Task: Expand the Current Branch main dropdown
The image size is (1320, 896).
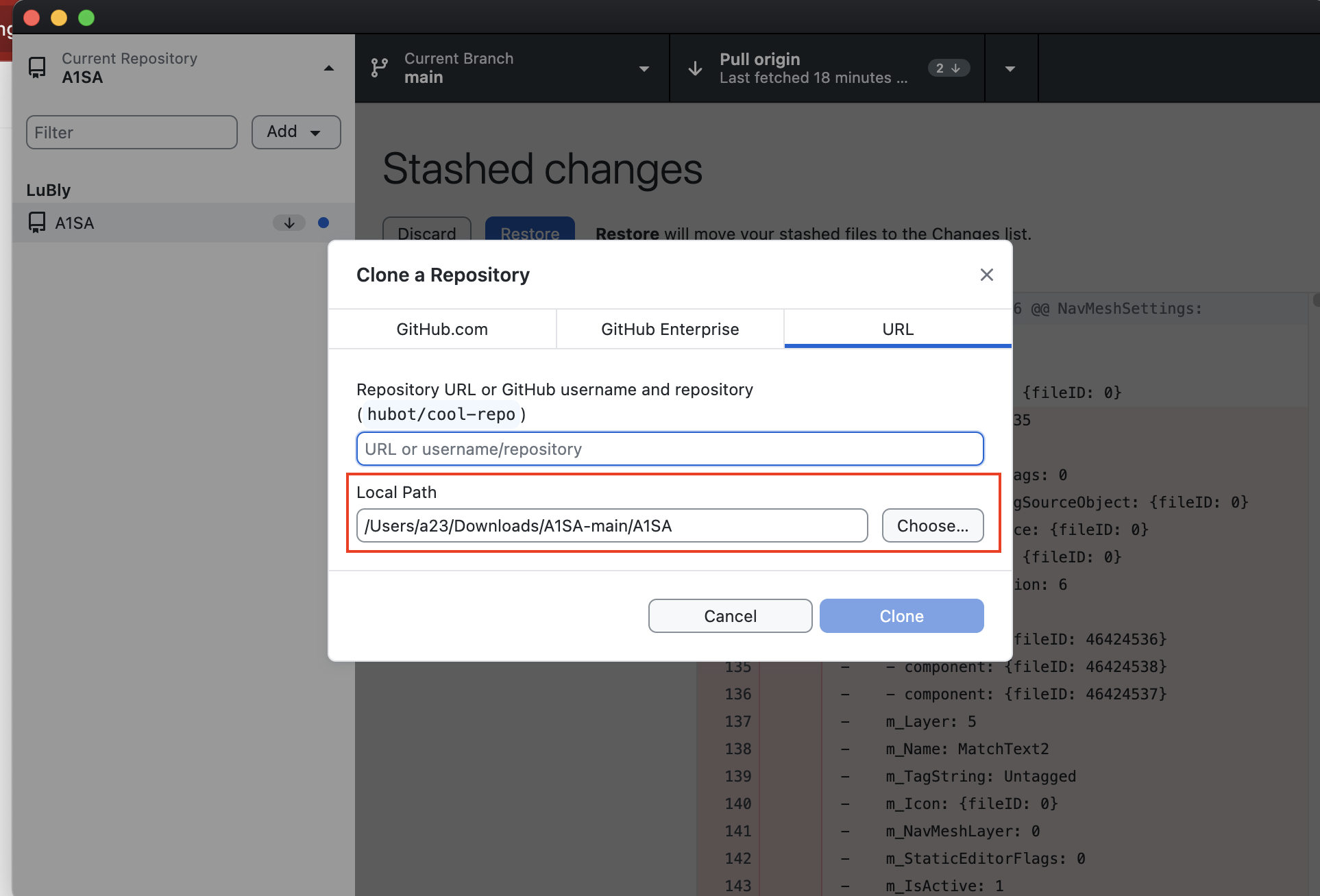Action: tap(644, 69)
